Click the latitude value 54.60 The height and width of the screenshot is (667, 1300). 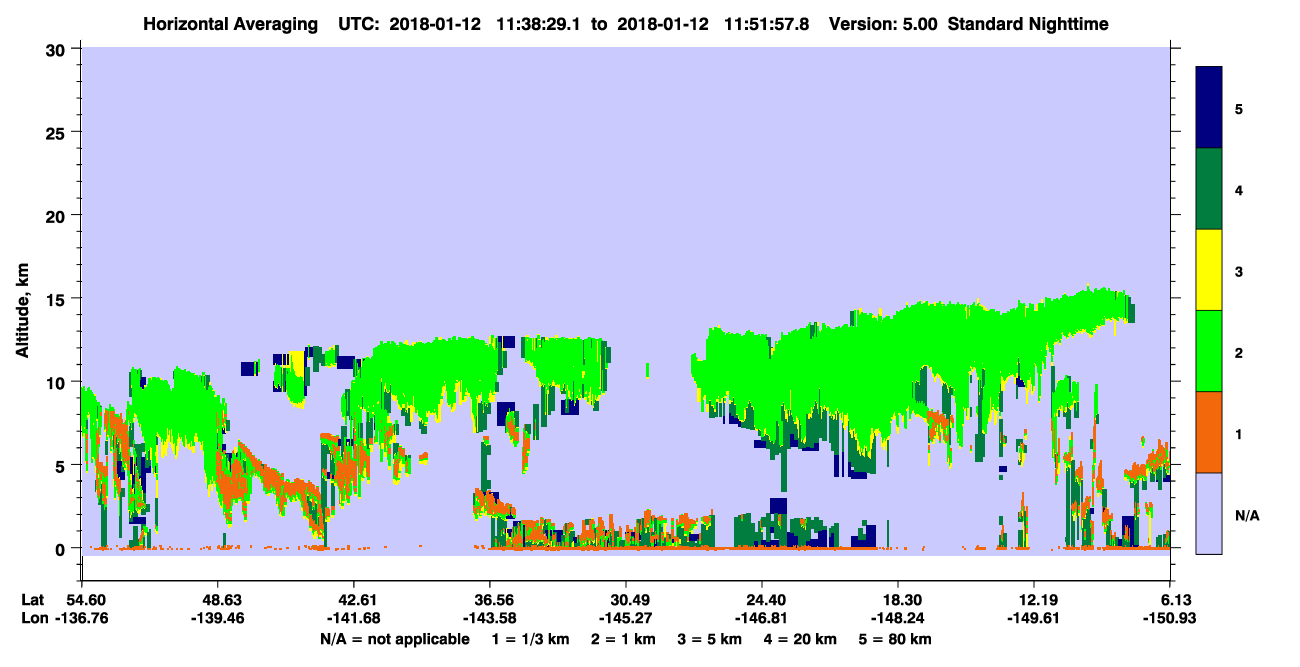click(x=85, y=600)
